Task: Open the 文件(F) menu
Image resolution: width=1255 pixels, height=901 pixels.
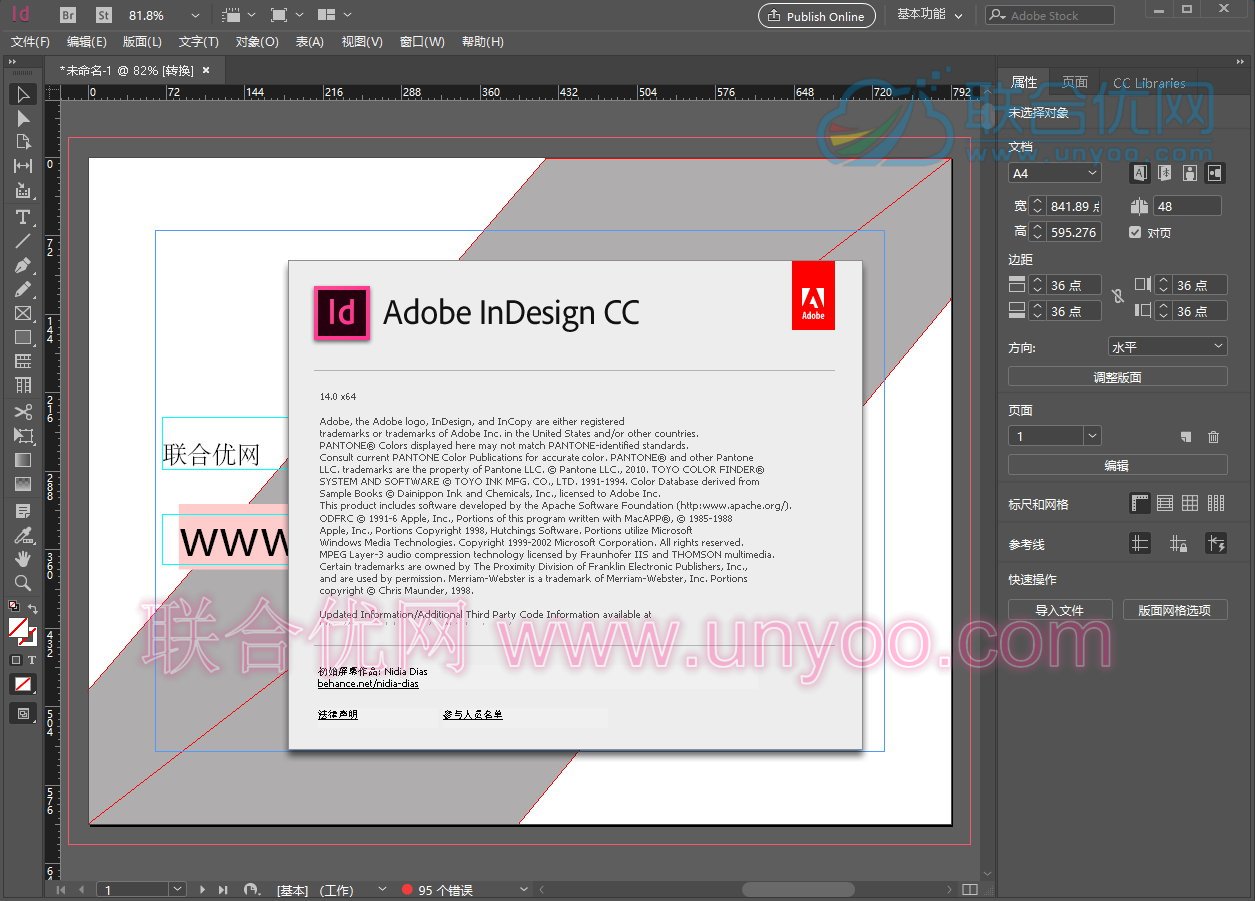Action: [x=30, y=42]
